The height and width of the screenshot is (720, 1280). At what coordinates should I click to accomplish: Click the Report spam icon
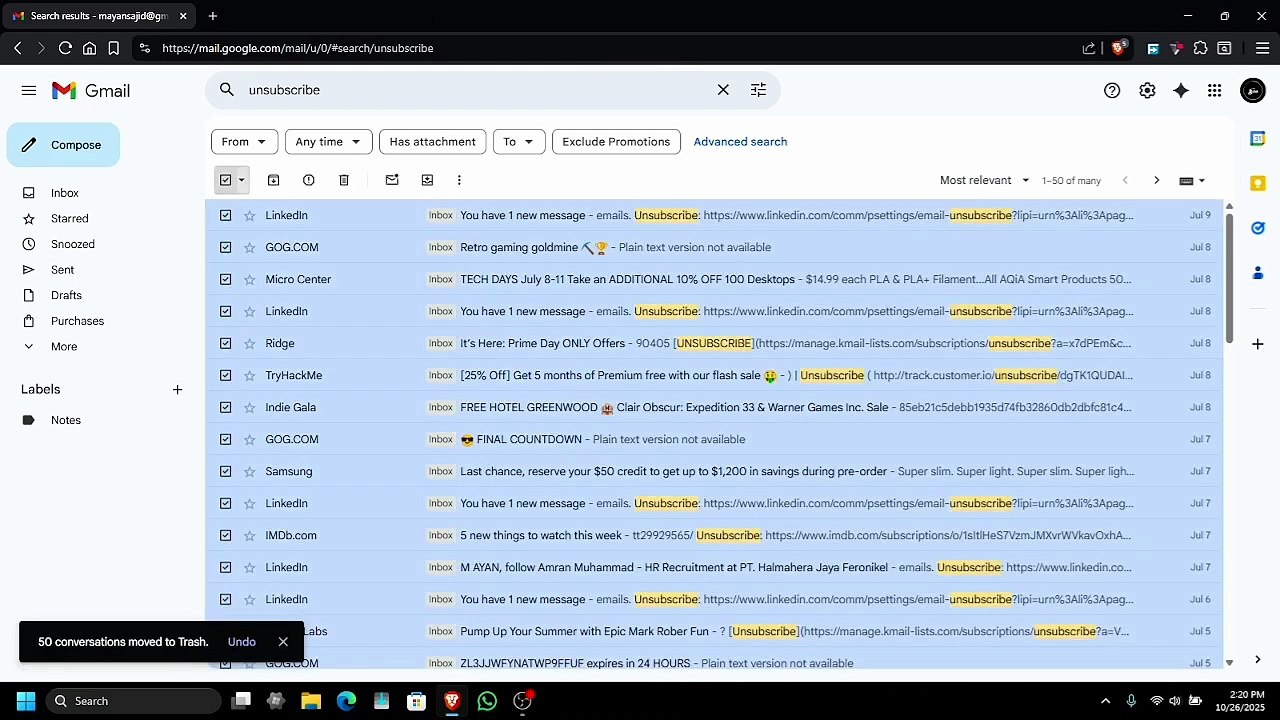308,180
